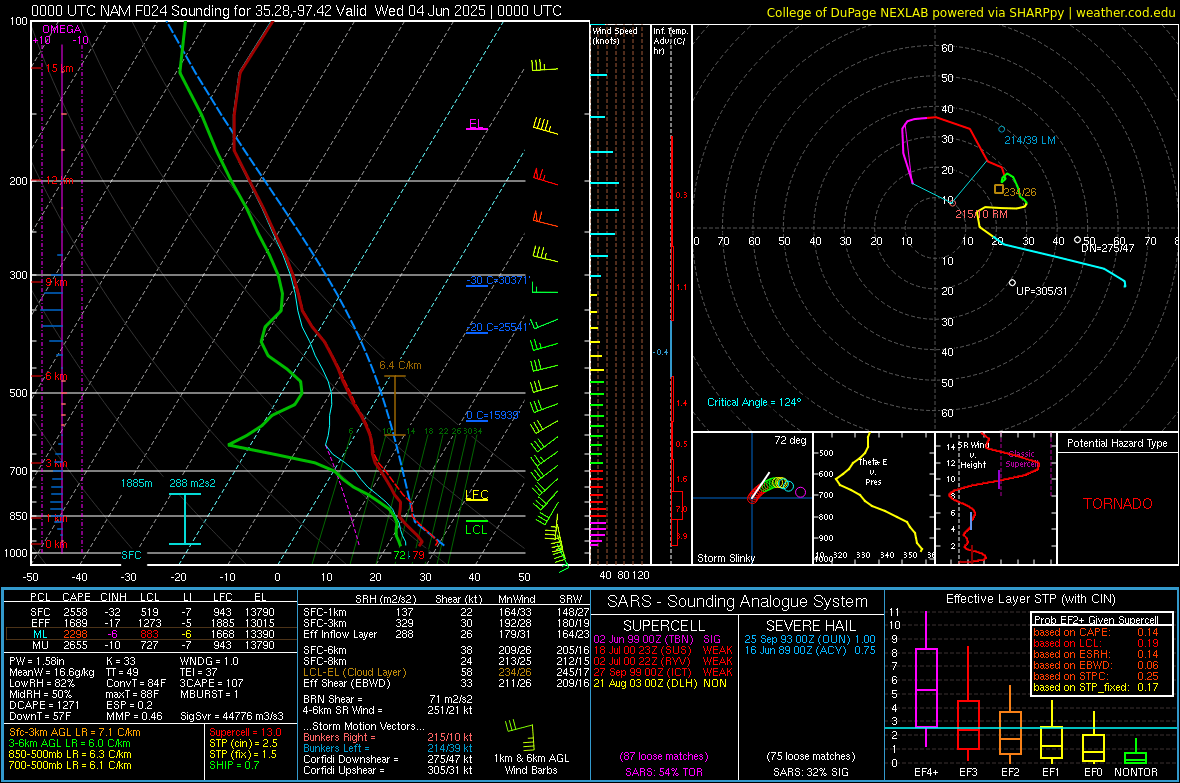Click the magenta EL label on skew-T
Viewport: 1180px width, 783px height.
pos(476,124)
